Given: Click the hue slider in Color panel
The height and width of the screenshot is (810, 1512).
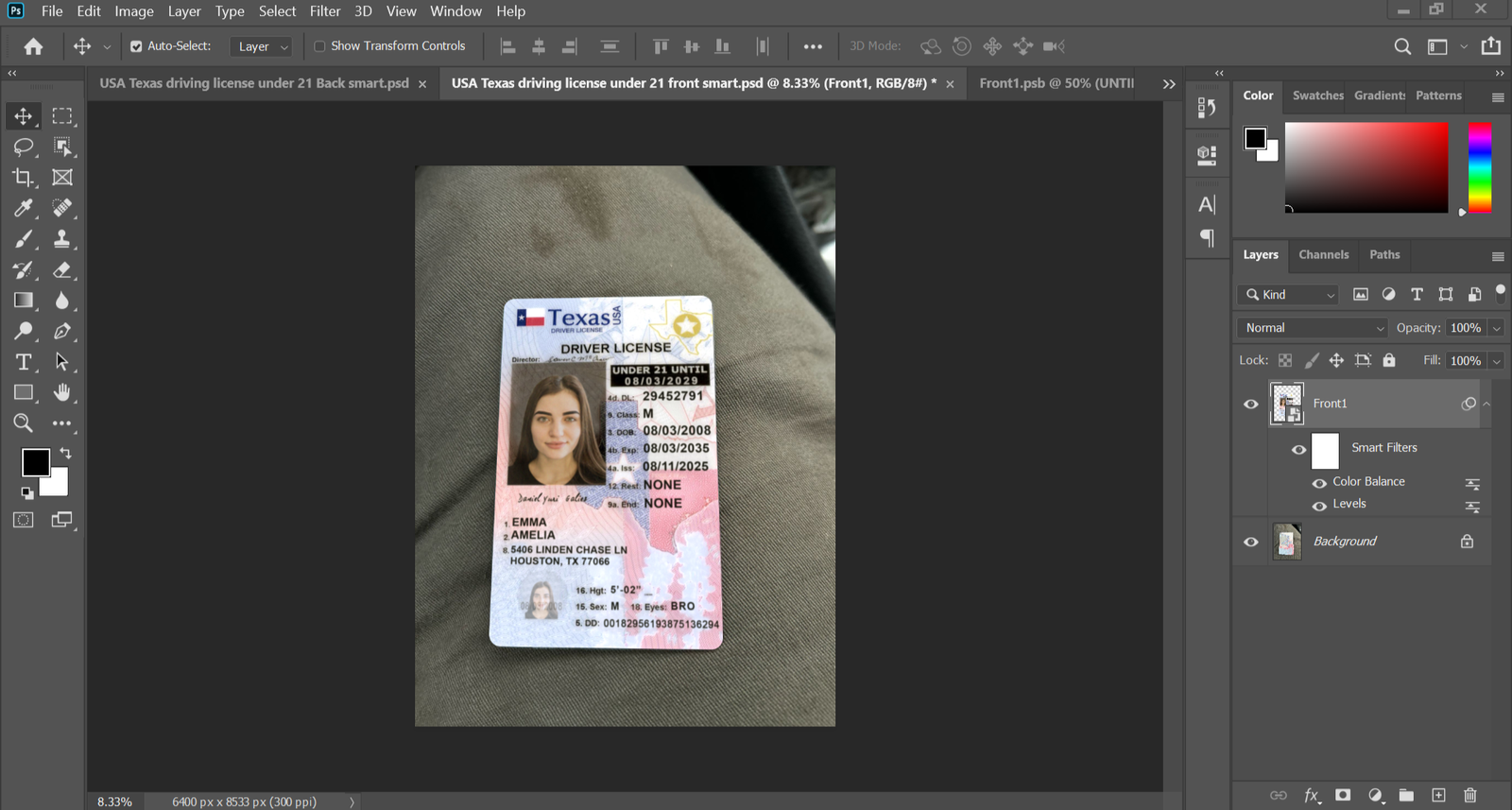Looking at the screenshot, I should point(1480,167).
